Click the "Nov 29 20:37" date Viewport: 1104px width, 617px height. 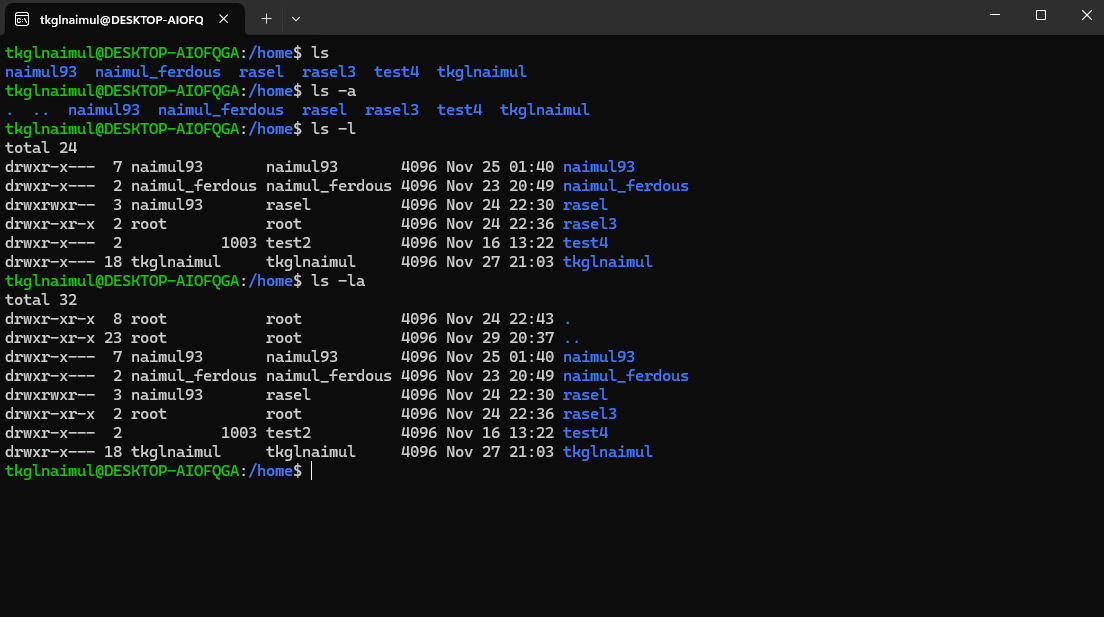[500, 338]
